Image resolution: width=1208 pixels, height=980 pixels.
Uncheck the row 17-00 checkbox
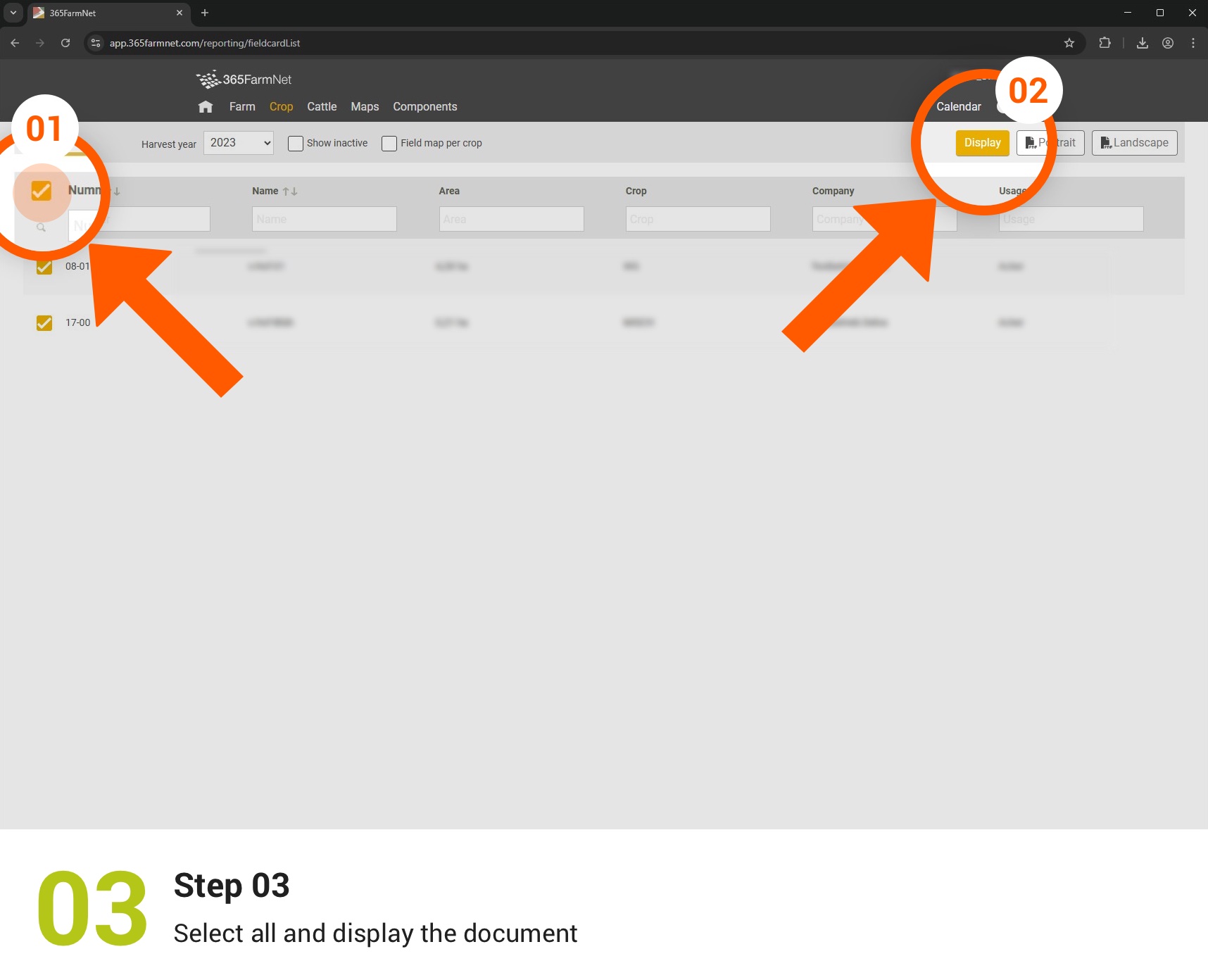pyautogui.click(x=44, y=323)
